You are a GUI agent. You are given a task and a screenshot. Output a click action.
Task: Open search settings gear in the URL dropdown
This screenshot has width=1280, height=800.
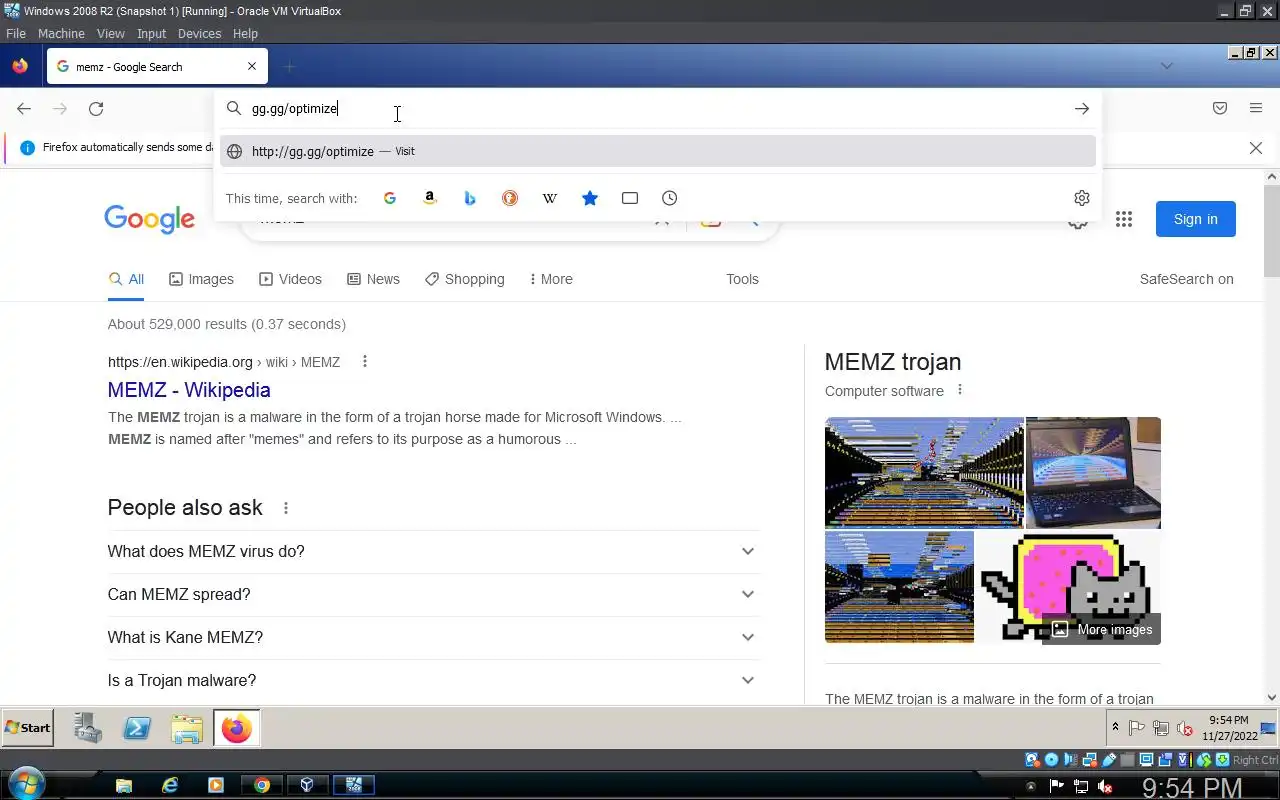1082,198
